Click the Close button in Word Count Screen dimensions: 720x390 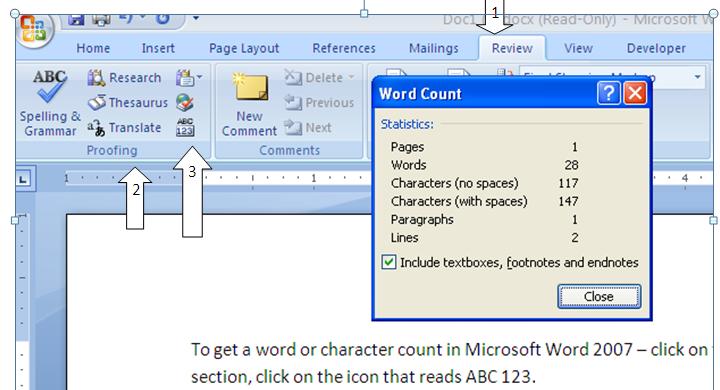599,297
